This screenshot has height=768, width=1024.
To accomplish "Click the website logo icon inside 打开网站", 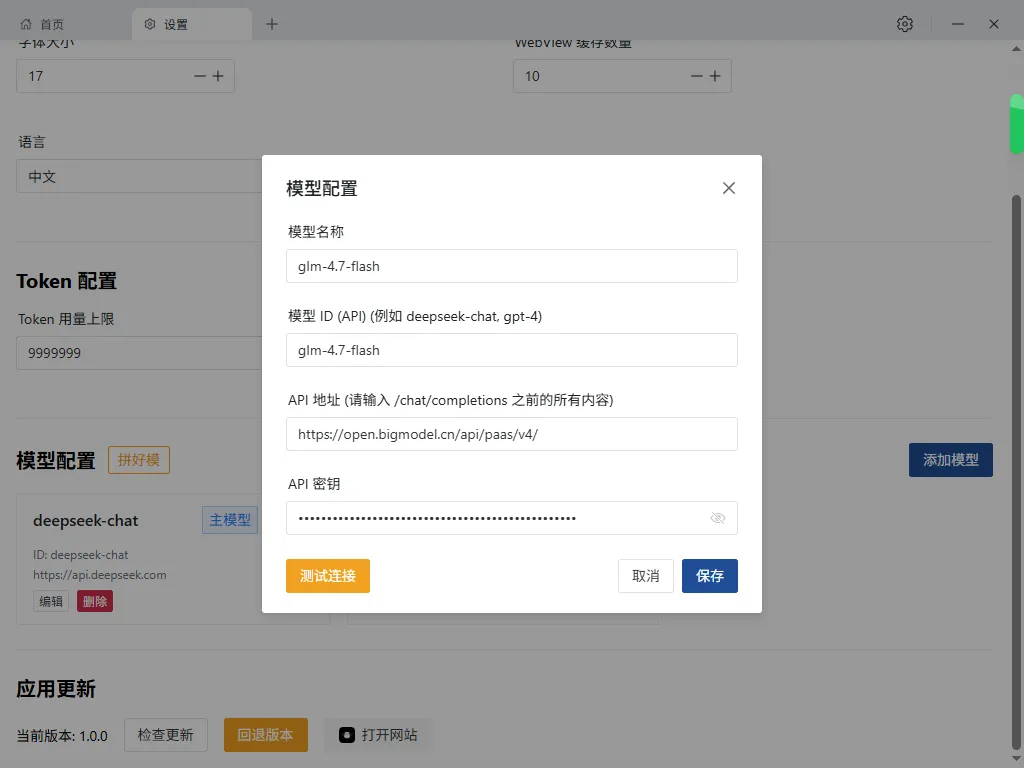I will pyautogui.click(x=345, y=734).
